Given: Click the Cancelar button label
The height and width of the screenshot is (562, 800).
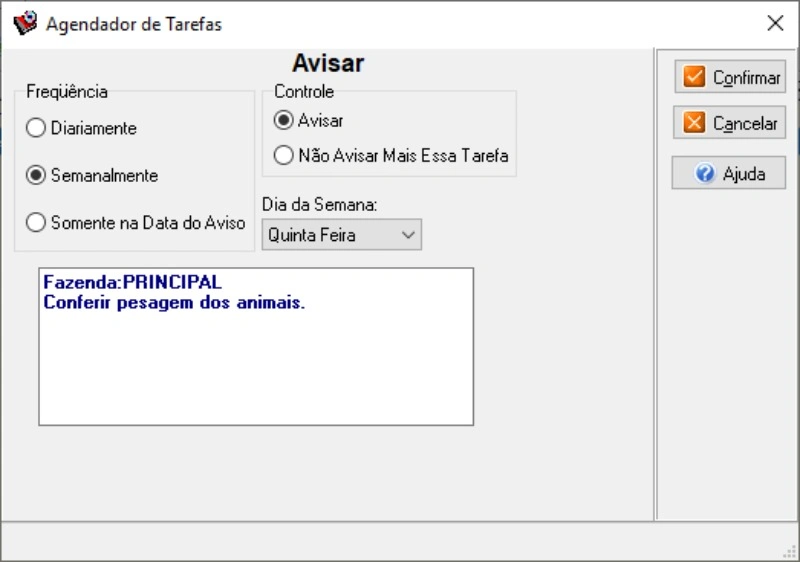Looking at the screenshot, I should tap(745, 123).
